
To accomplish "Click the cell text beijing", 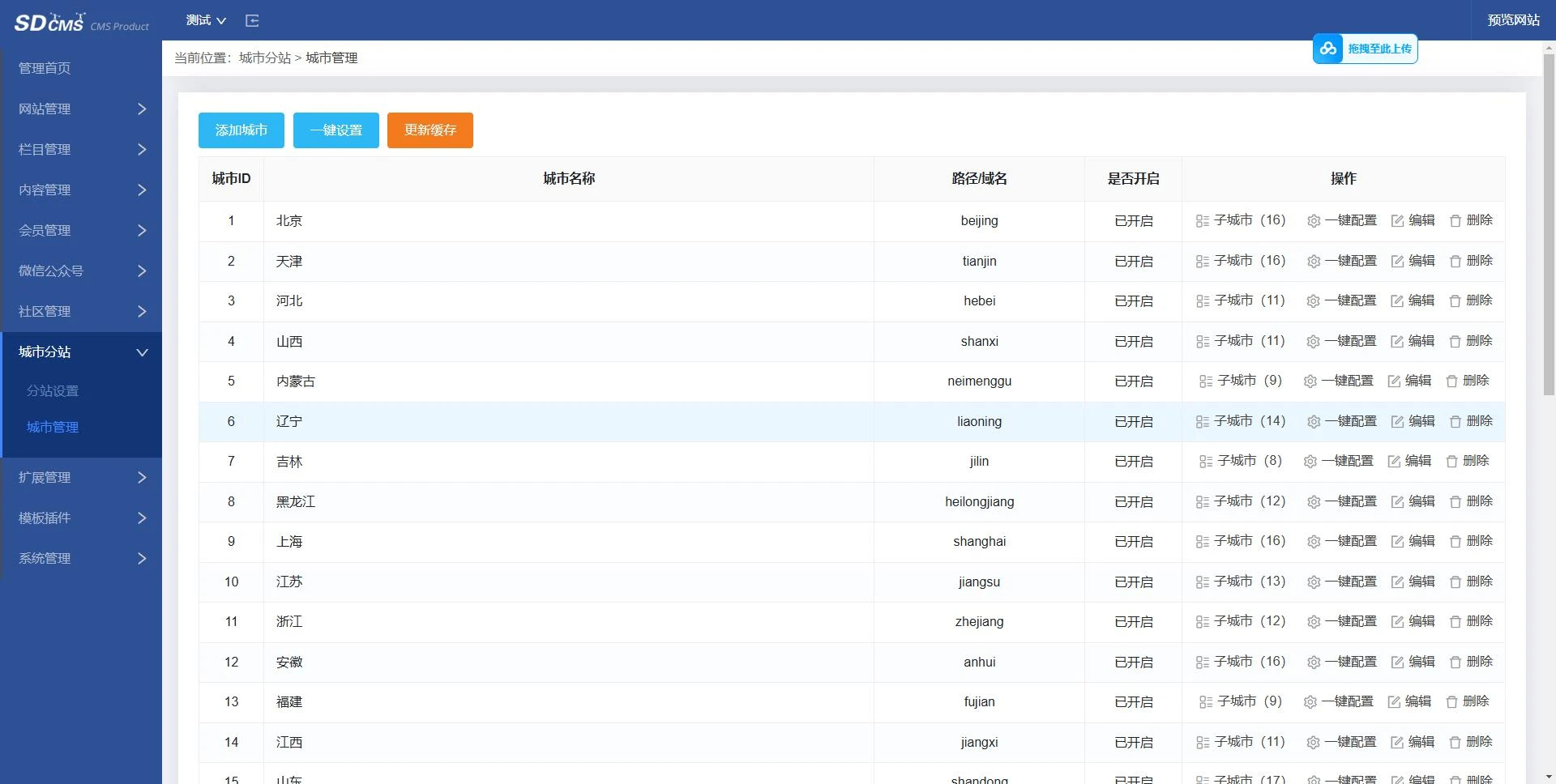I will coord(979,221).
